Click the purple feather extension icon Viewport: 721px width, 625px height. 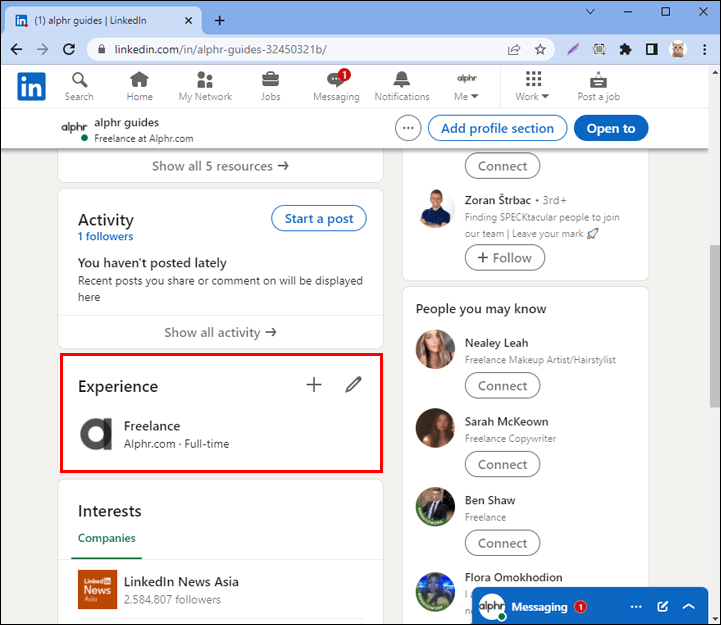pyautogui.click(x=572, y=49)
